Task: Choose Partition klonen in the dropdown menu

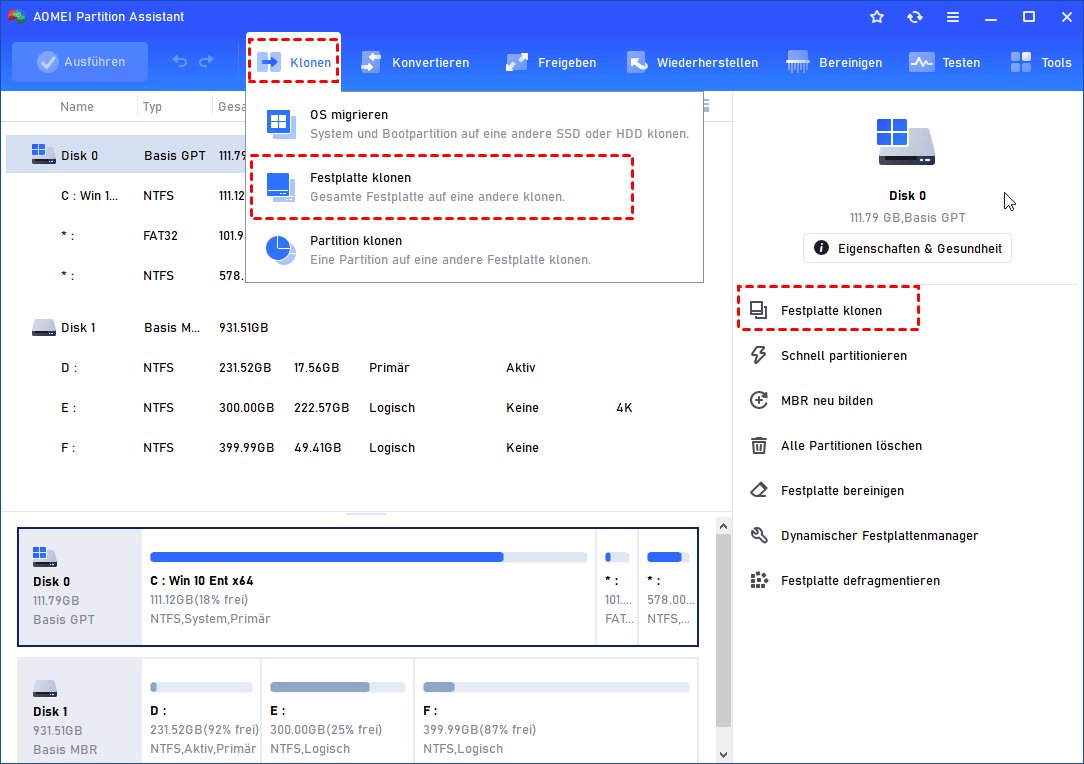Action: 475,250
